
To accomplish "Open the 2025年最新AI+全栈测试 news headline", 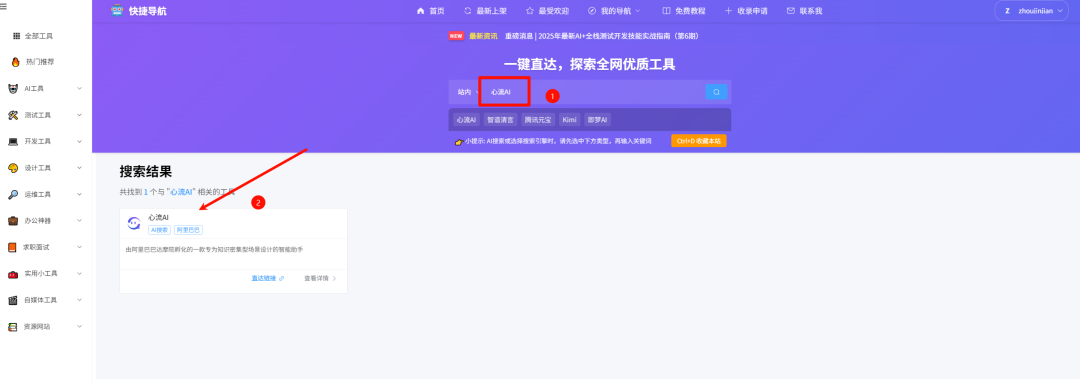I will click(x=602, y=36).
